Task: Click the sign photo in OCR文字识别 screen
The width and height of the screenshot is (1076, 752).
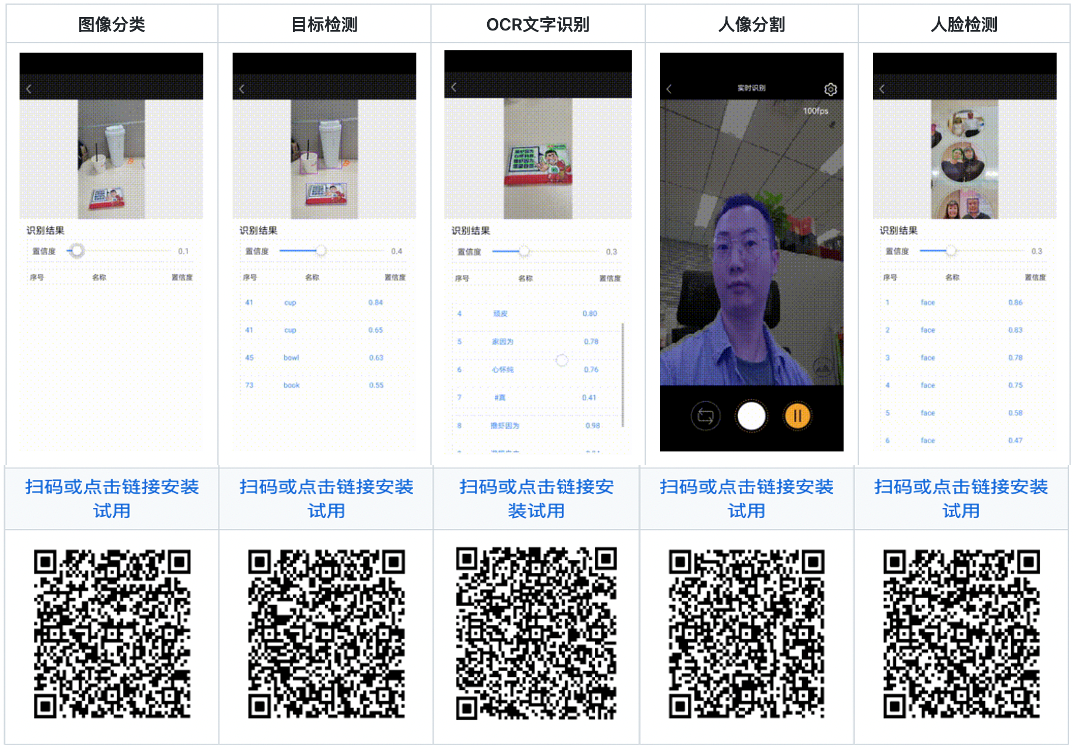Action: 538,158
